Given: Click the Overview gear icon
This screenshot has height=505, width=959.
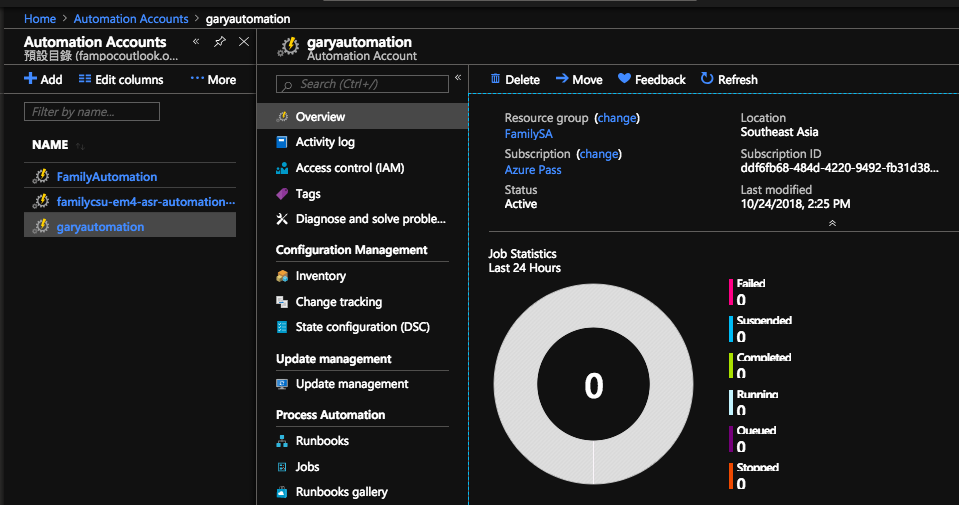Looking at the screenshot, I should pos(282,117).
